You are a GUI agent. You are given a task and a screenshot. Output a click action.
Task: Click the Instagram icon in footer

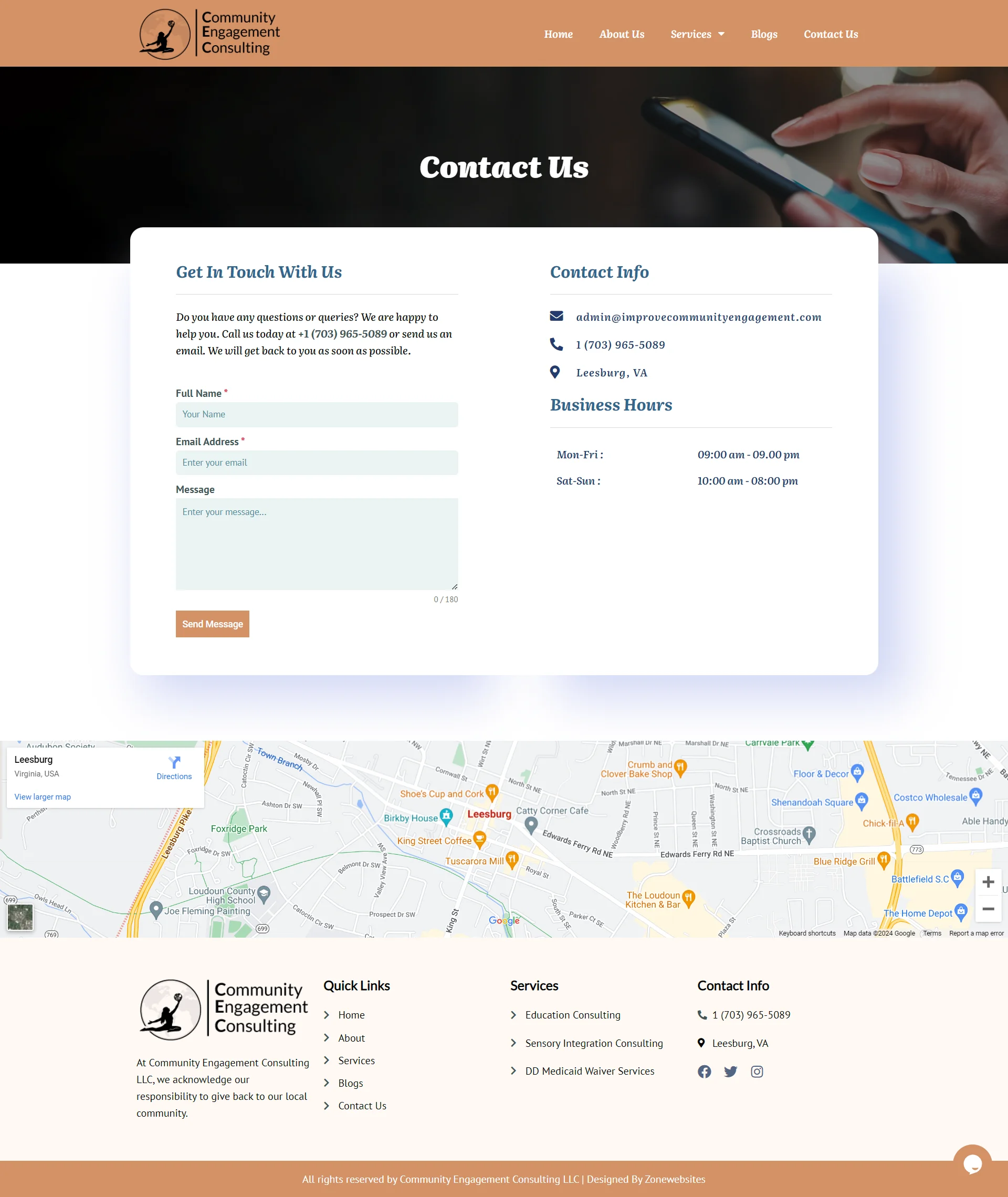pos(757,1071)
